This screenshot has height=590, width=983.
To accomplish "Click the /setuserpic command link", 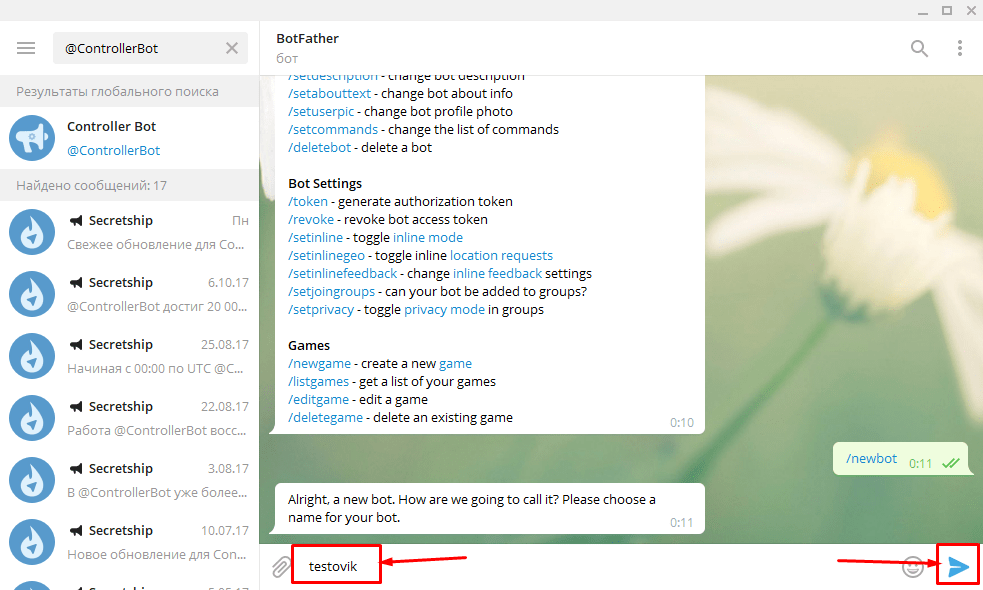I will pos(321,112).
